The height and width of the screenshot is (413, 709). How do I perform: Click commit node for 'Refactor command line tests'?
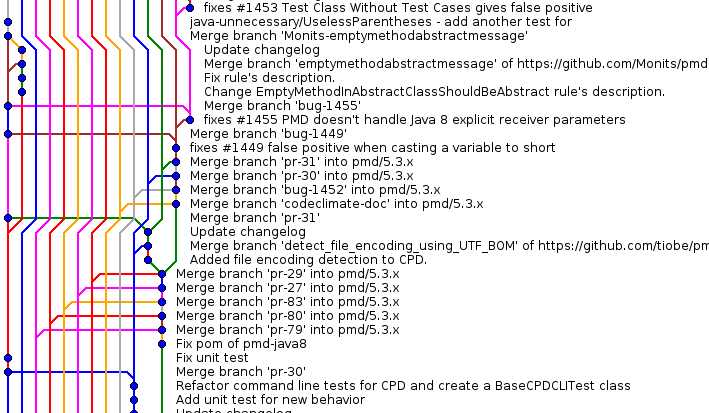(x=134, y=385)
